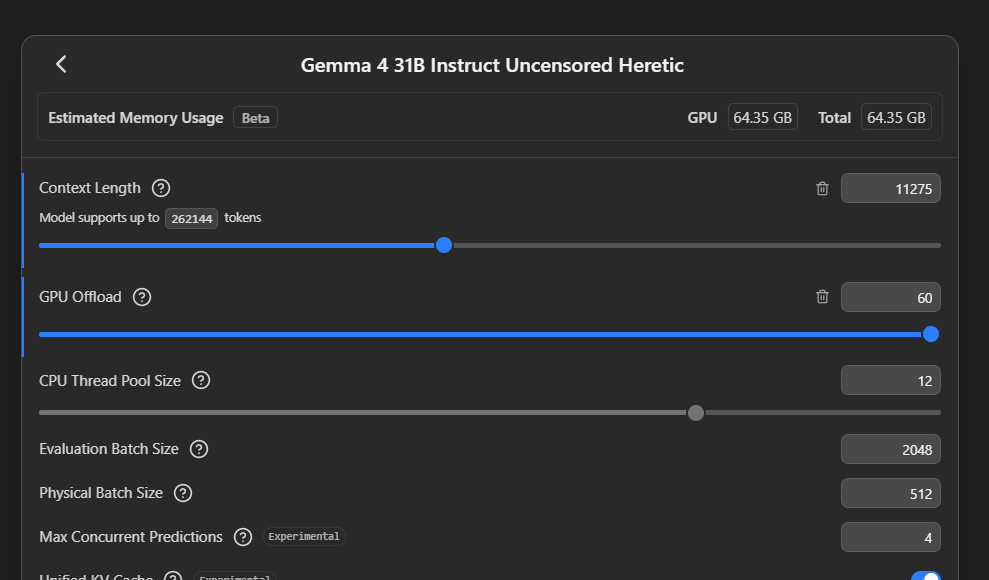Image resolution: width=989 pixels, height=580 pixels.
Task: Edit Evaluation Batch Size field 2048
Action: [891, 450]
